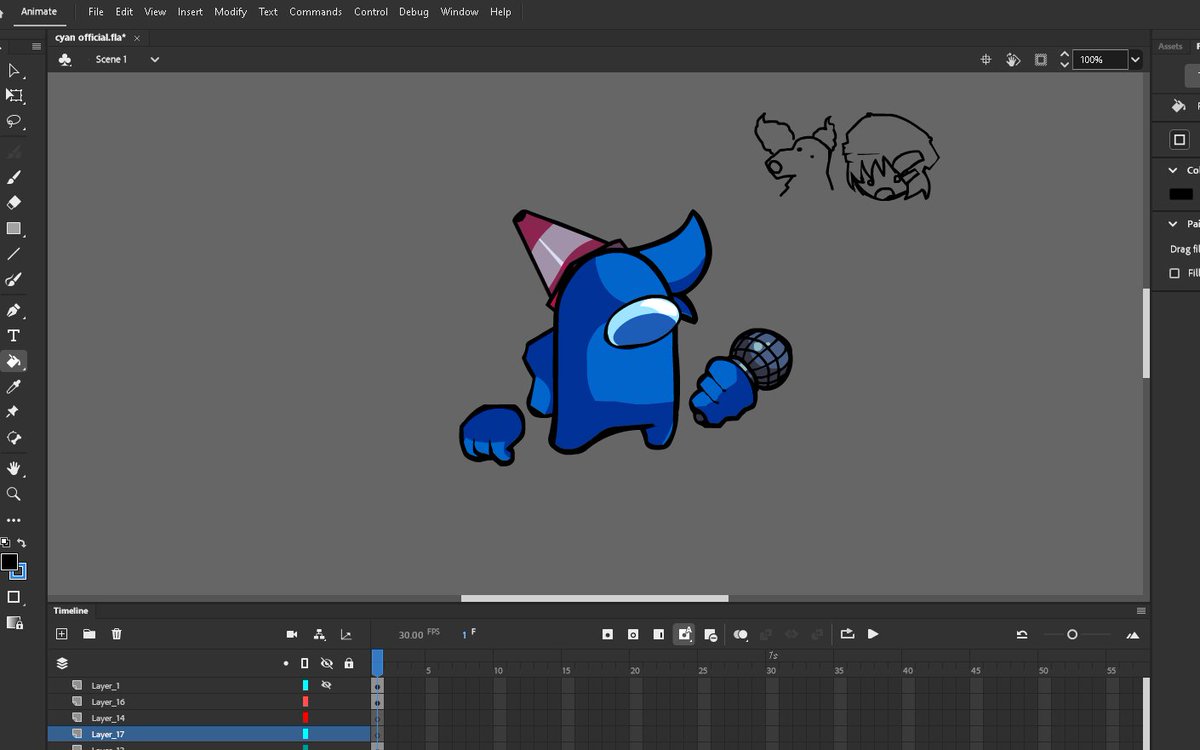
Task: Open the tools panel options menu
Action: [x=36, y=46]
